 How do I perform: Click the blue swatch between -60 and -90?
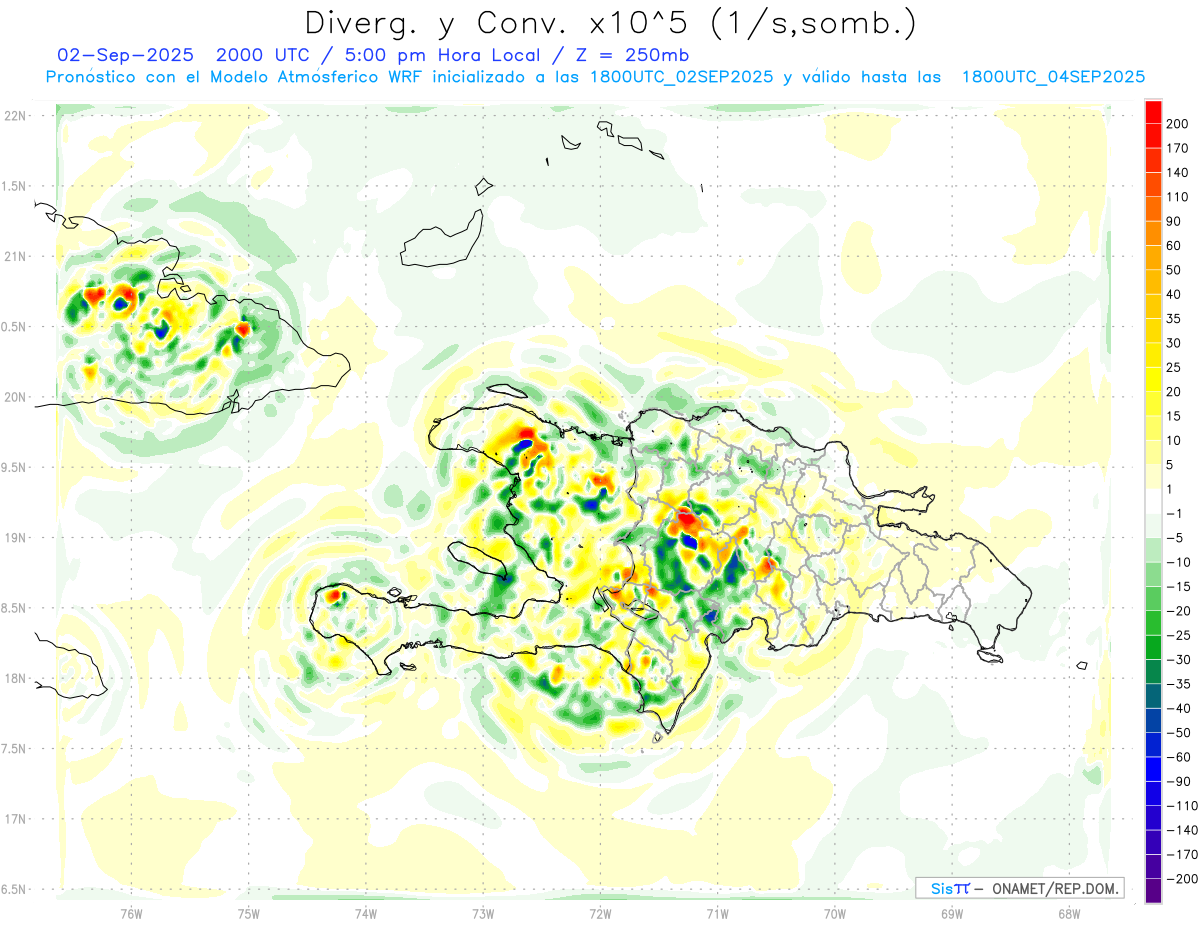1153,769
